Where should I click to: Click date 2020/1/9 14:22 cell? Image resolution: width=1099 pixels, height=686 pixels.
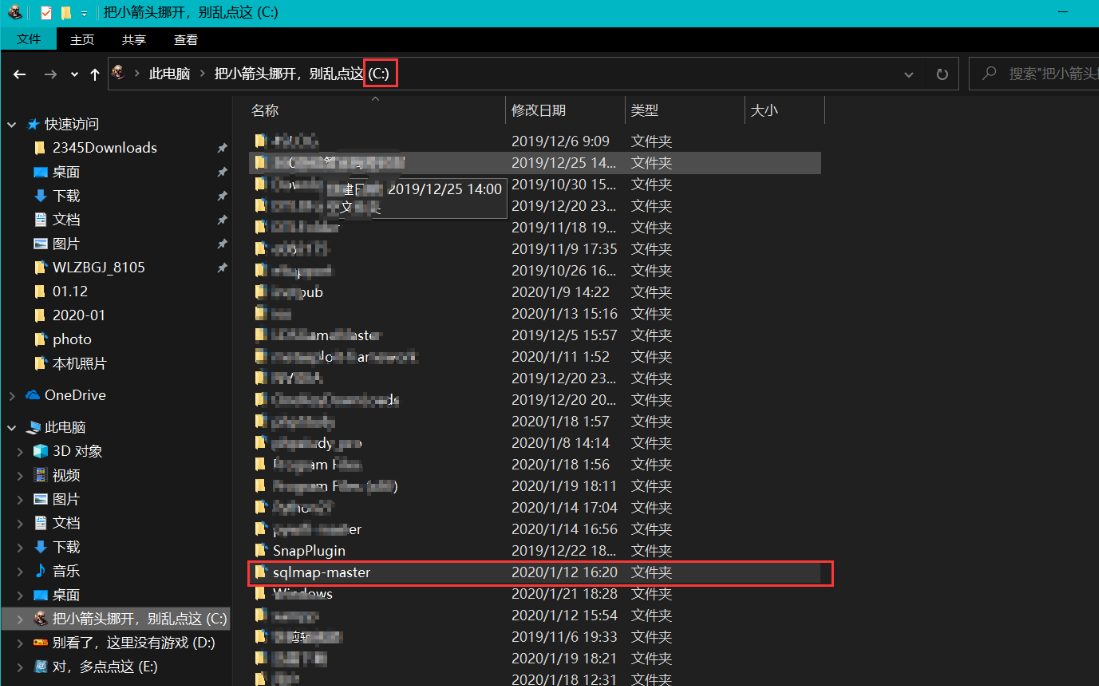point(560,292)
